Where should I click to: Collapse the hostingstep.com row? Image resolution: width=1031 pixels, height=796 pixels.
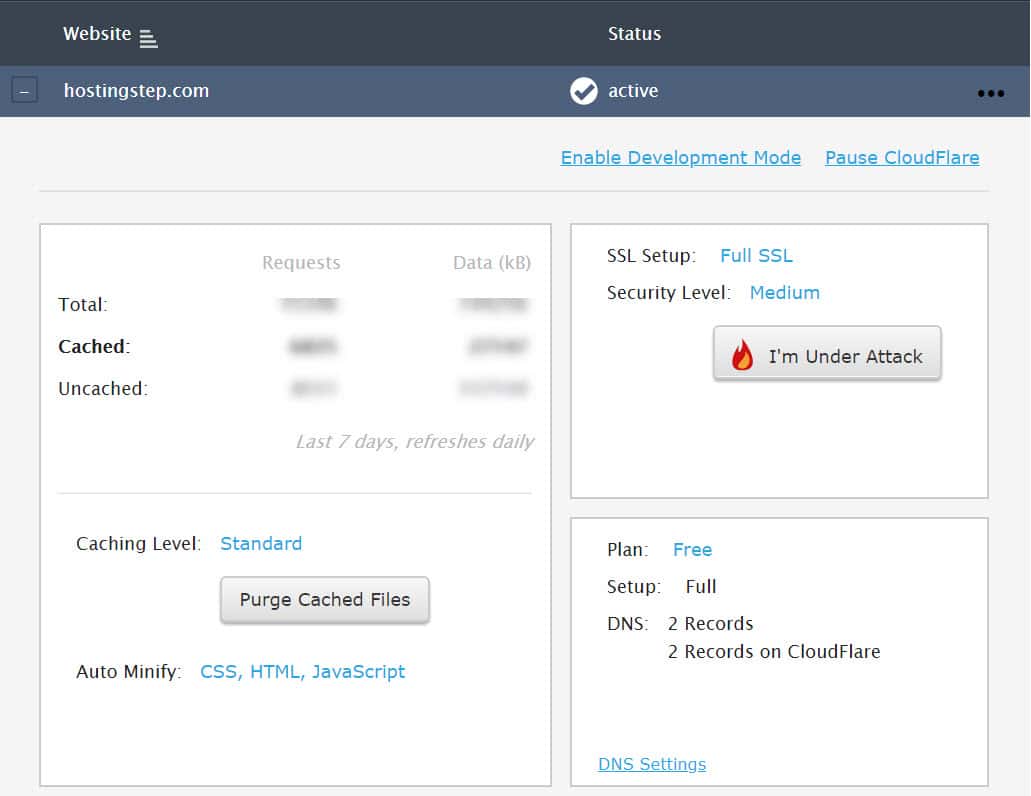(x=24, y=91)
